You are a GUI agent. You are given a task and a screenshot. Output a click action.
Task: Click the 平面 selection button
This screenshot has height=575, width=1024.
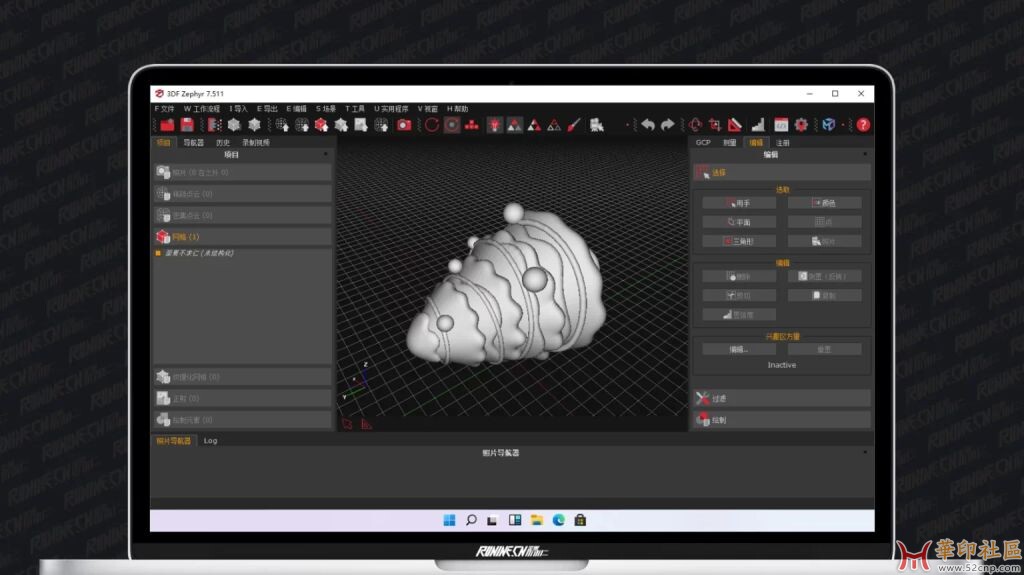tap(739, 222)
